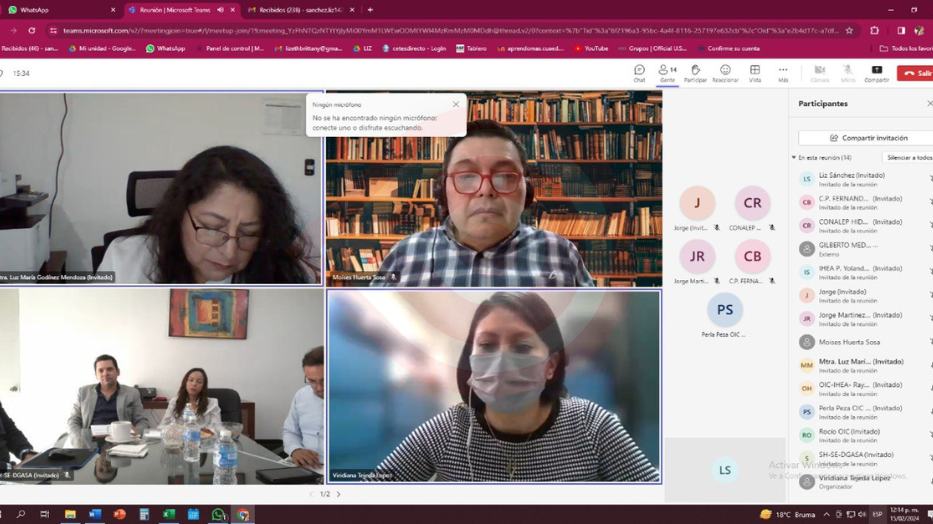Unmute using the Micro button
Screen dimensions: 933x524
848,73
